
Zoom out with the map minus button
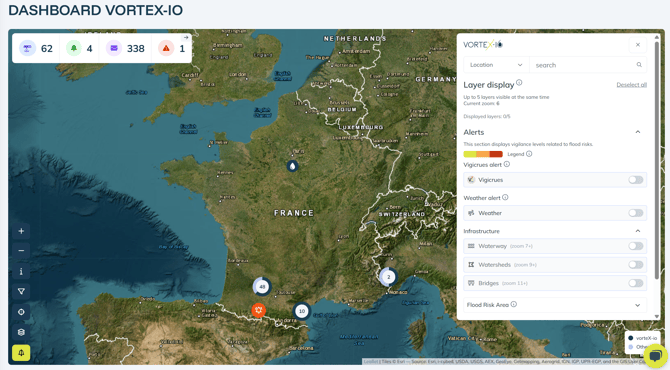click(21, 251)
